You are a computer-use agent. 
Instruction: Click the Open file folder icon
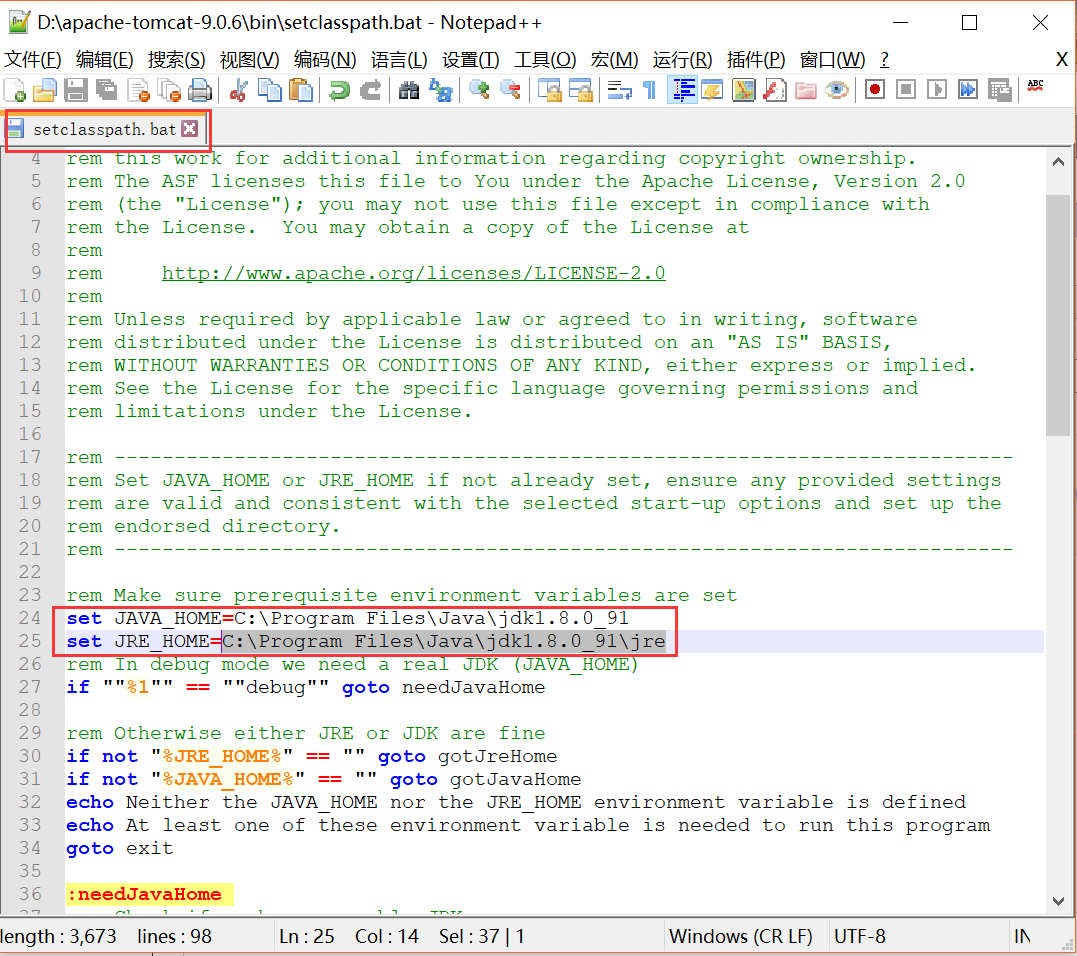pos(44,91)
